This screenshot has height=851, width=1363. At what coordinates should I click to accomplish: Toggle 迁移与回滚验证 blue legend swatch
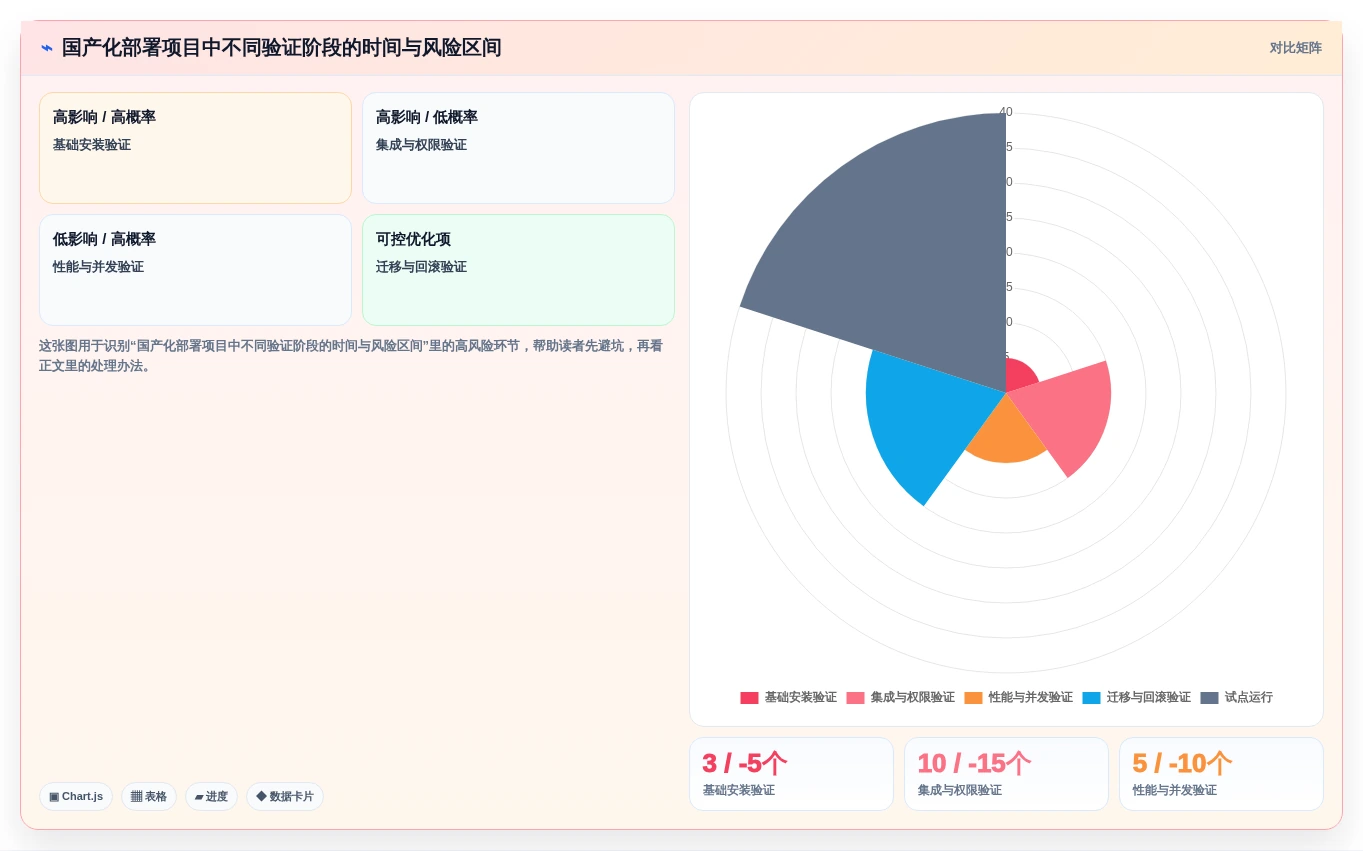pos(1091,698)
